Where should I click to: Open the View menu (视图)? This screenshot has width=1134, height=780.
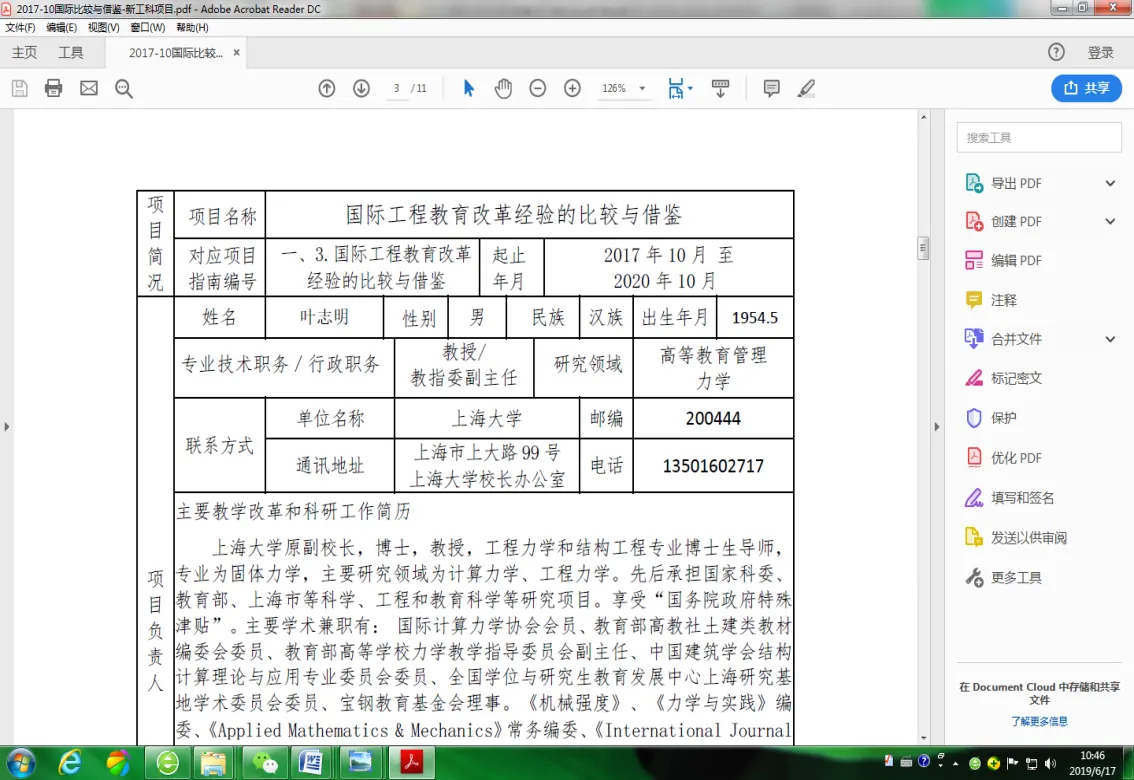103,27
